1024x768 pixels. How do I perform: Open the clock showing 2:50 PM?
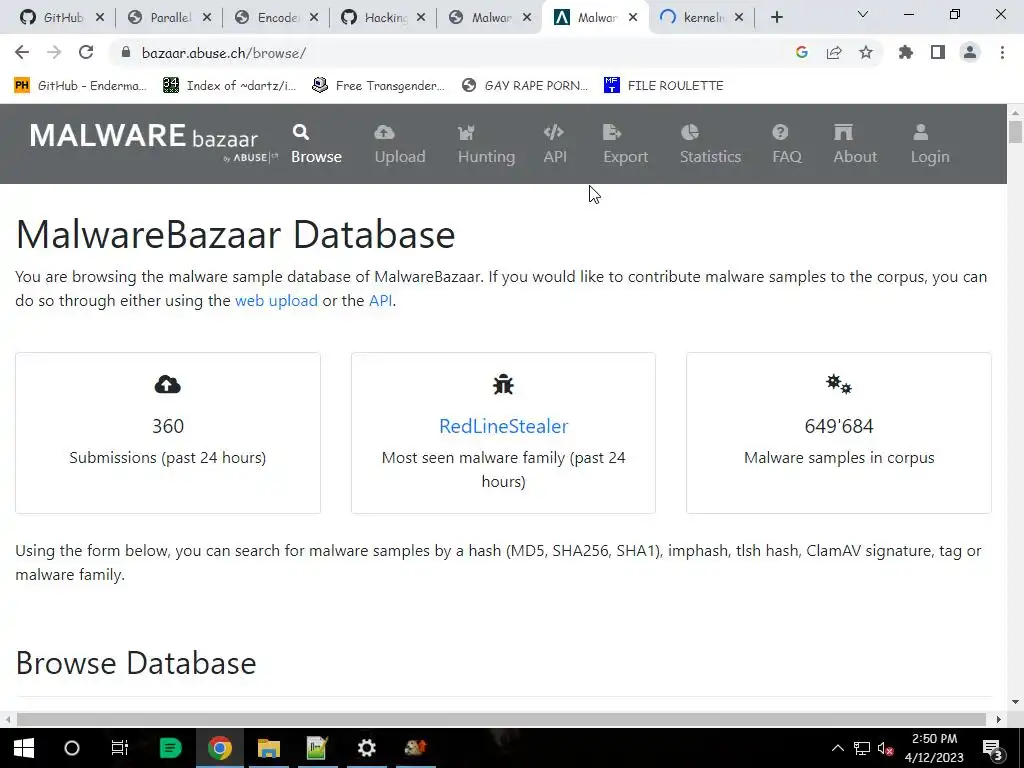click(x=934, y=748)
